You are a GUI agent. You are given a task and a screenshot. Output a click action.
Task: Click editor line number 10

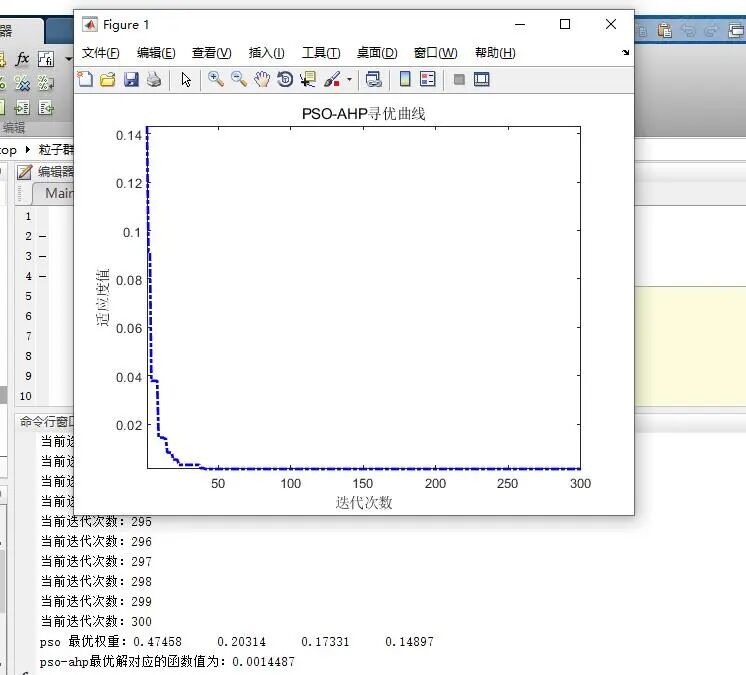click(x=26, y=396)
